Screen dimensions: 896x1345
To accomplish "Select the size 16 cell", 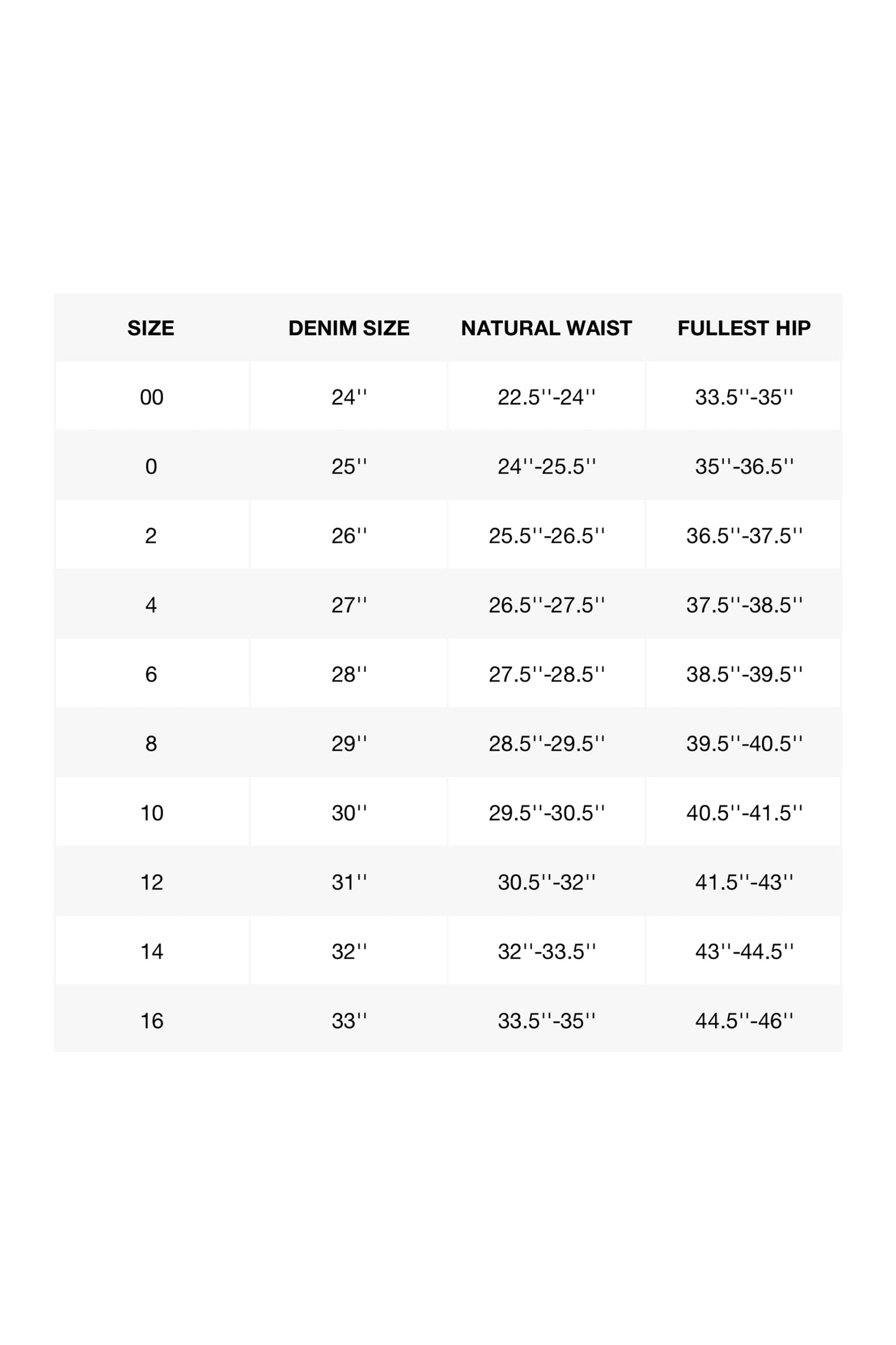I will [151, 1021].
